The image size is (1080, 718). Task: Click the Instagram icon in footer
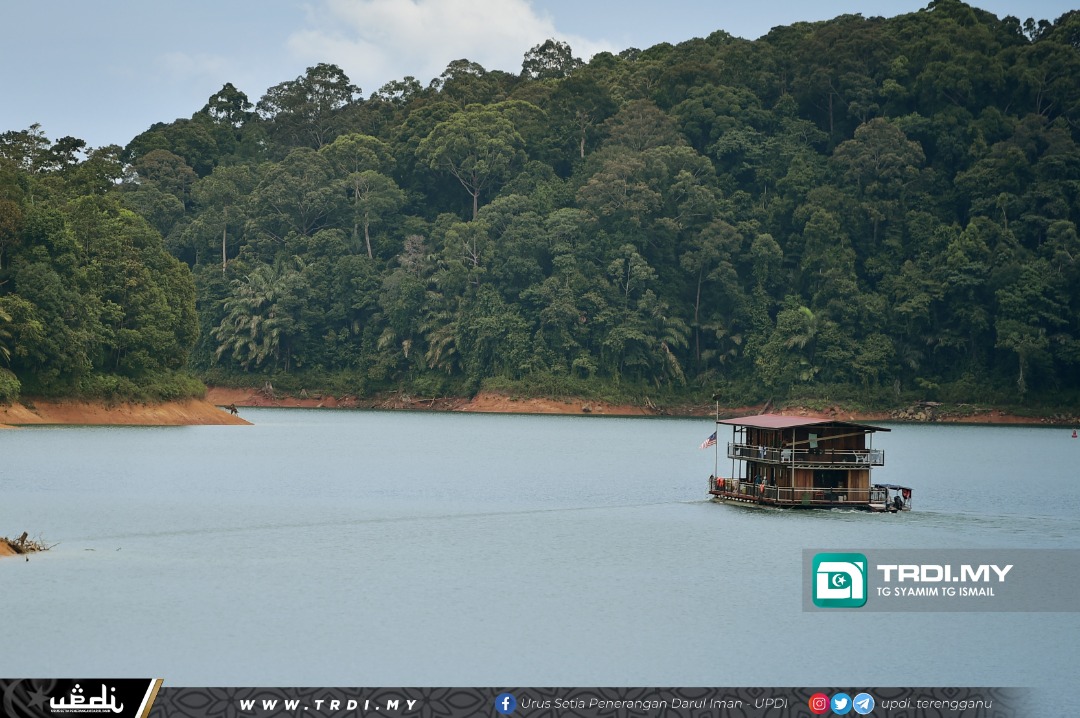[x=819, y=703]
